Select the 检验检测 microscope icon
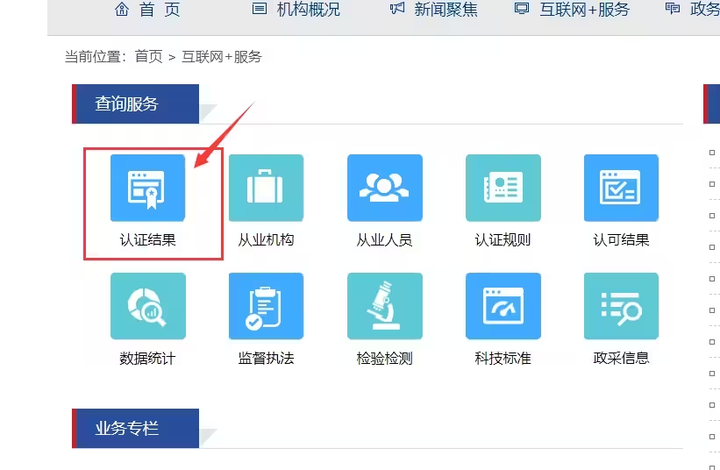Viewport: 720px width, 470px height. (x=384, y=306)
